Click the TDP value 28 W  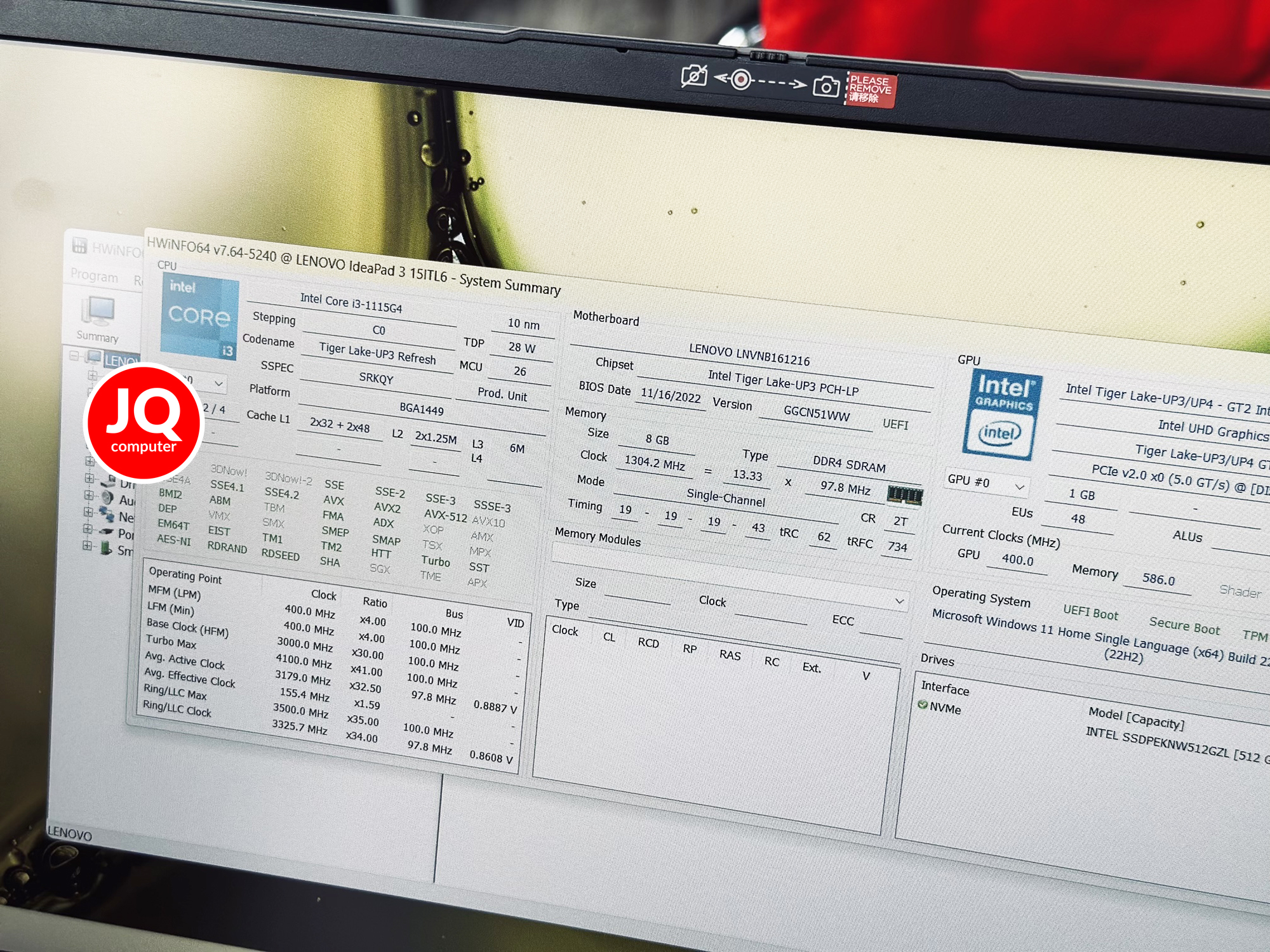click(x=522, y=348)
